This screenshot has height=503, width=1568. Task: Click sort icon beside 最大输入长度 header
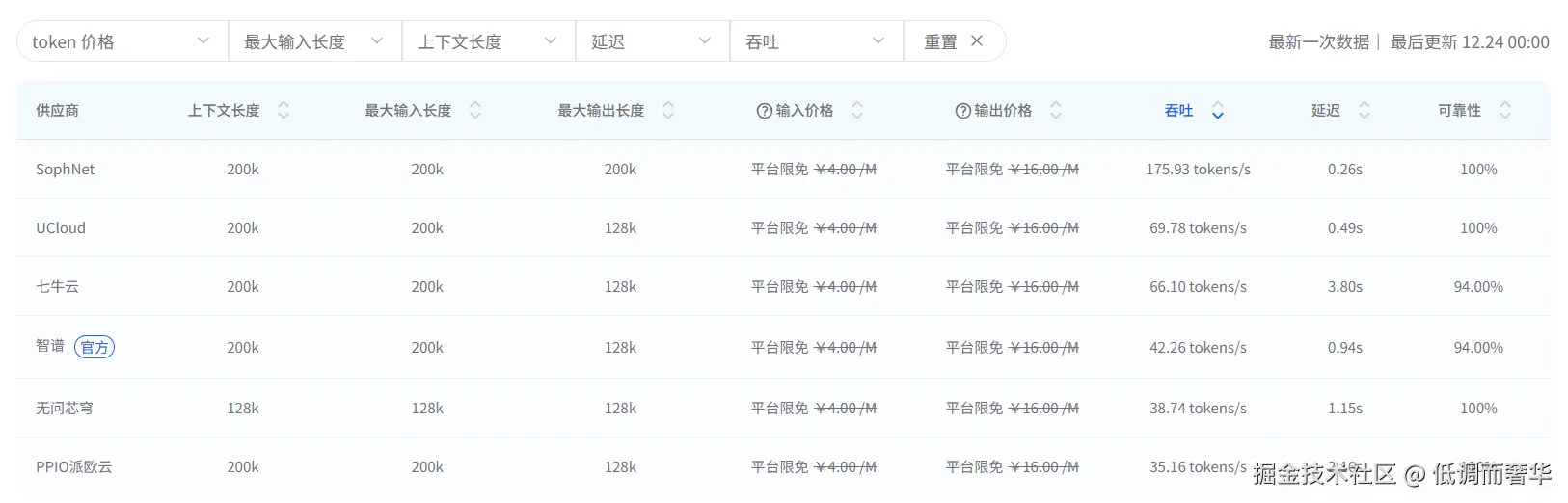click(474, 111)
